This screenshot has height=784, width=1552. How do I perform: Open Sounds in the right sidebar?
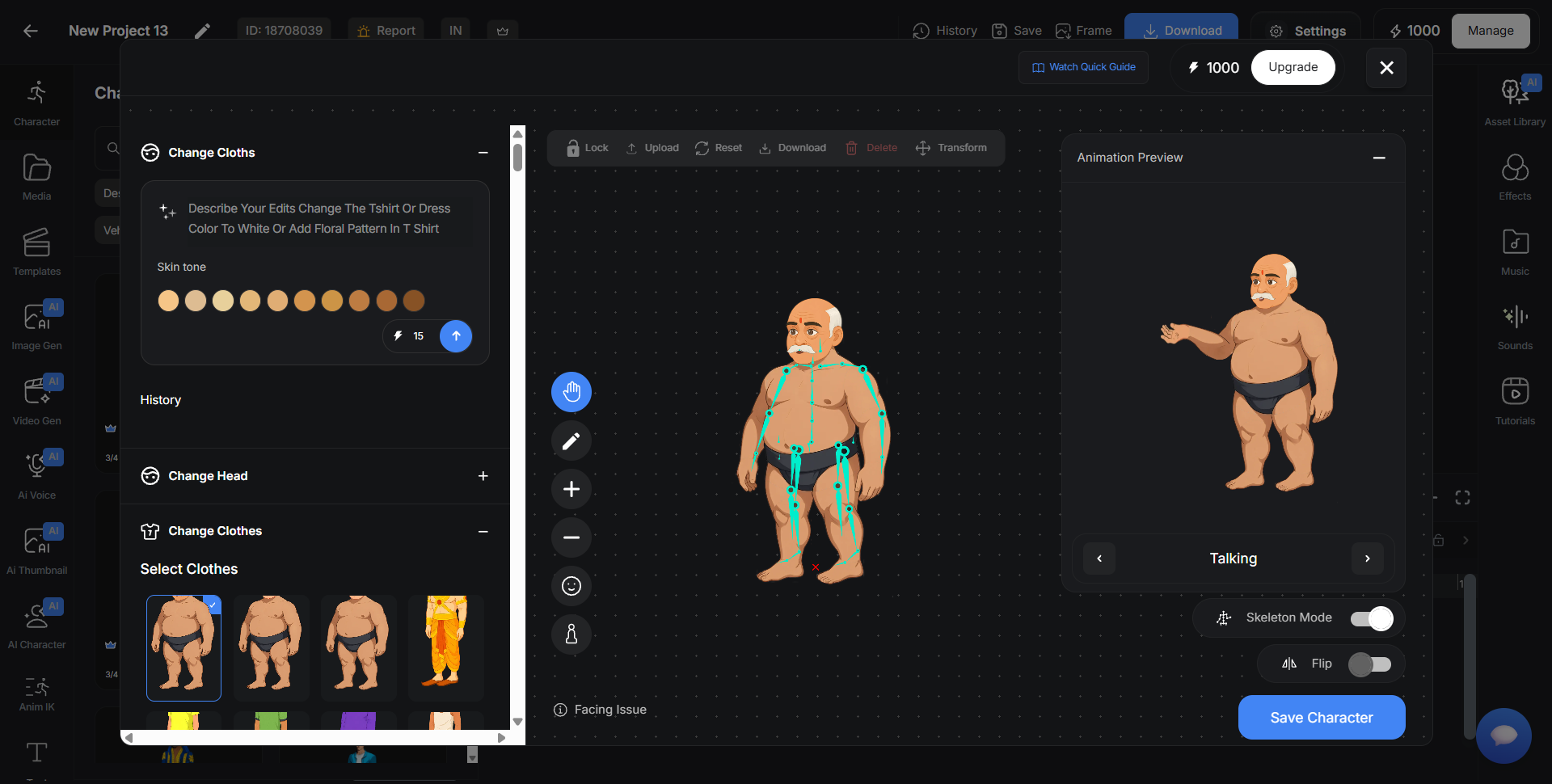point(1515,327)
